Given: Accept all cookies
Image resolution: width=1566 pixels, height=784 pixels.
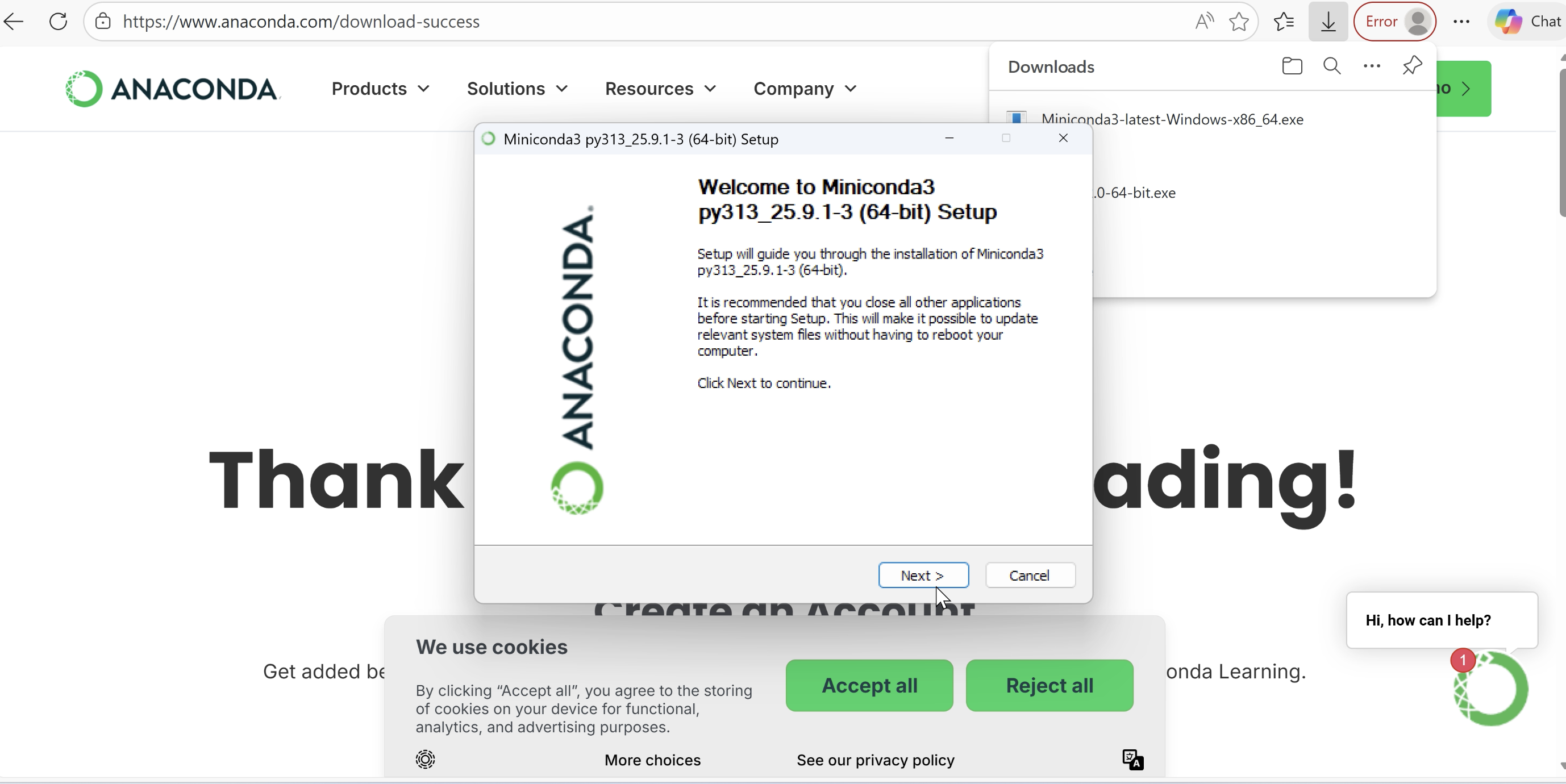Looking at the screenshot, I should (x=869, y=686).
